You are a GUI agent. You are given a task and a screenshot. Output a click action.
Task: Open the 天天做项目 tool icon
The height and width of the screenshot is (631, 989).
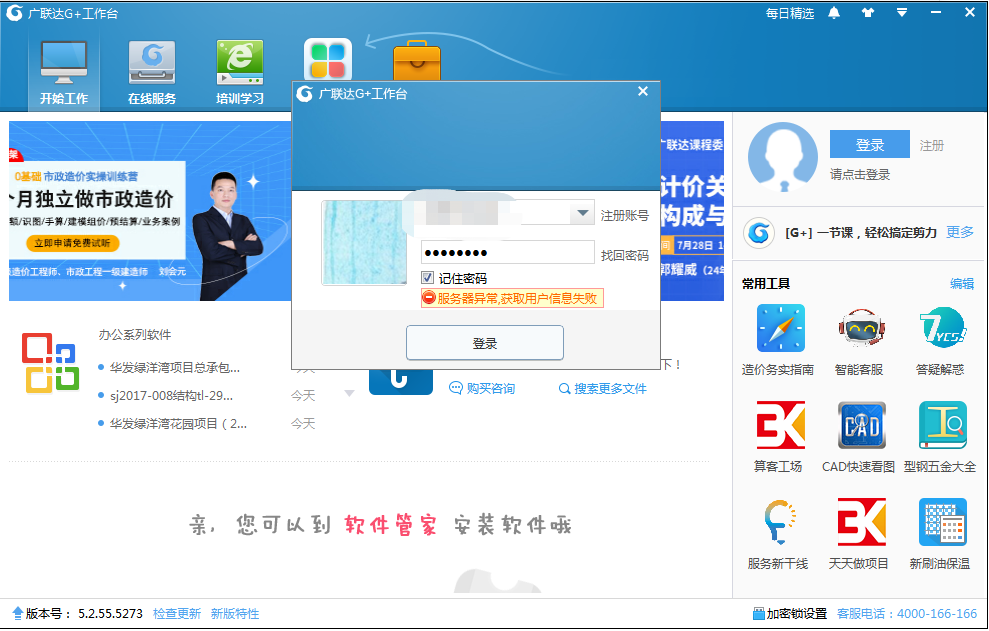862,522
